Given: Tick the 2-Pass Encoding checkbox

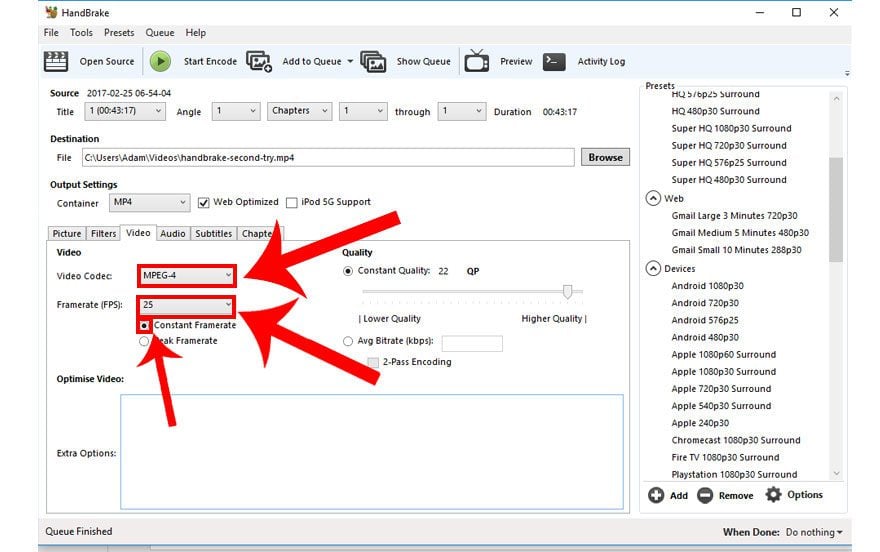Looking at the screenshot, I should pos(373,362).
